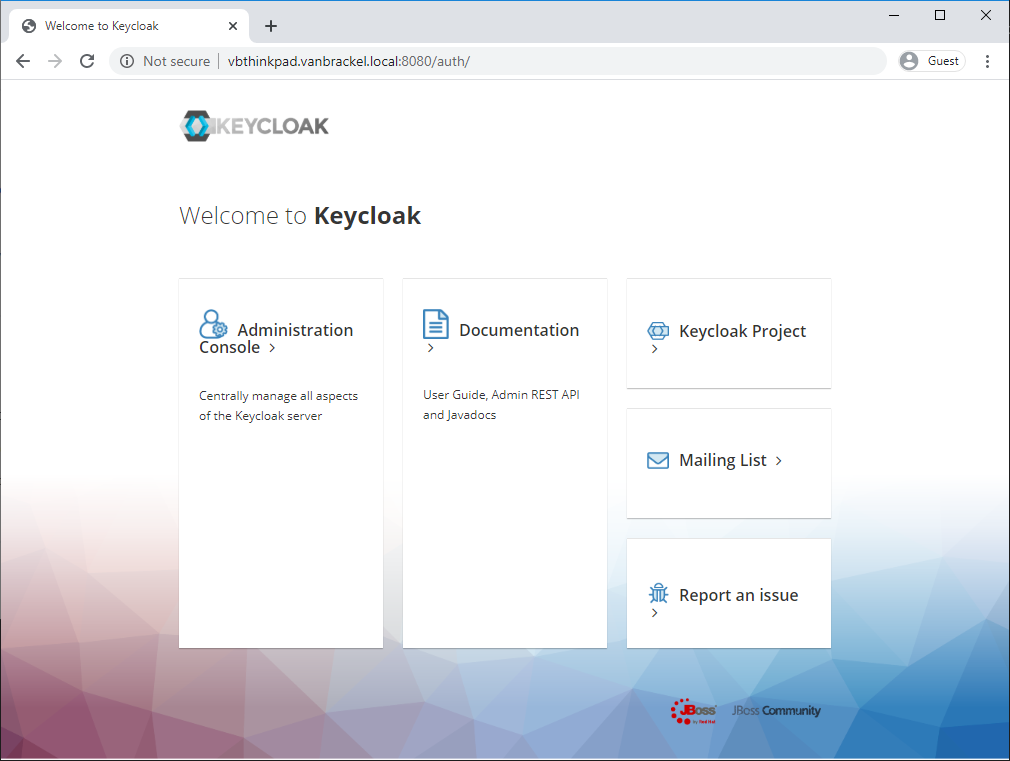Expand the Administration Console chevron
This screenshot has width=1010, height=761.
[x=271, y=349]
